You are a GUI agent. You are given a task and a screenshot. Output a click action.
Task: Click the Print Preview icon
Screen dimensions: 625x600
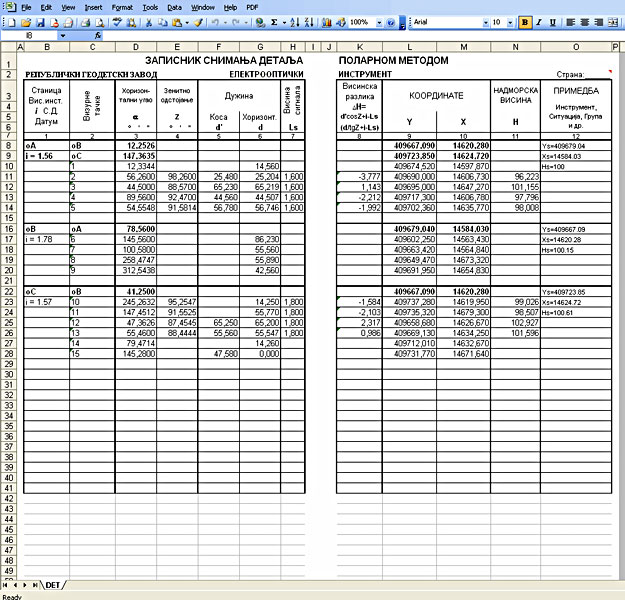[x=99, y=21]
